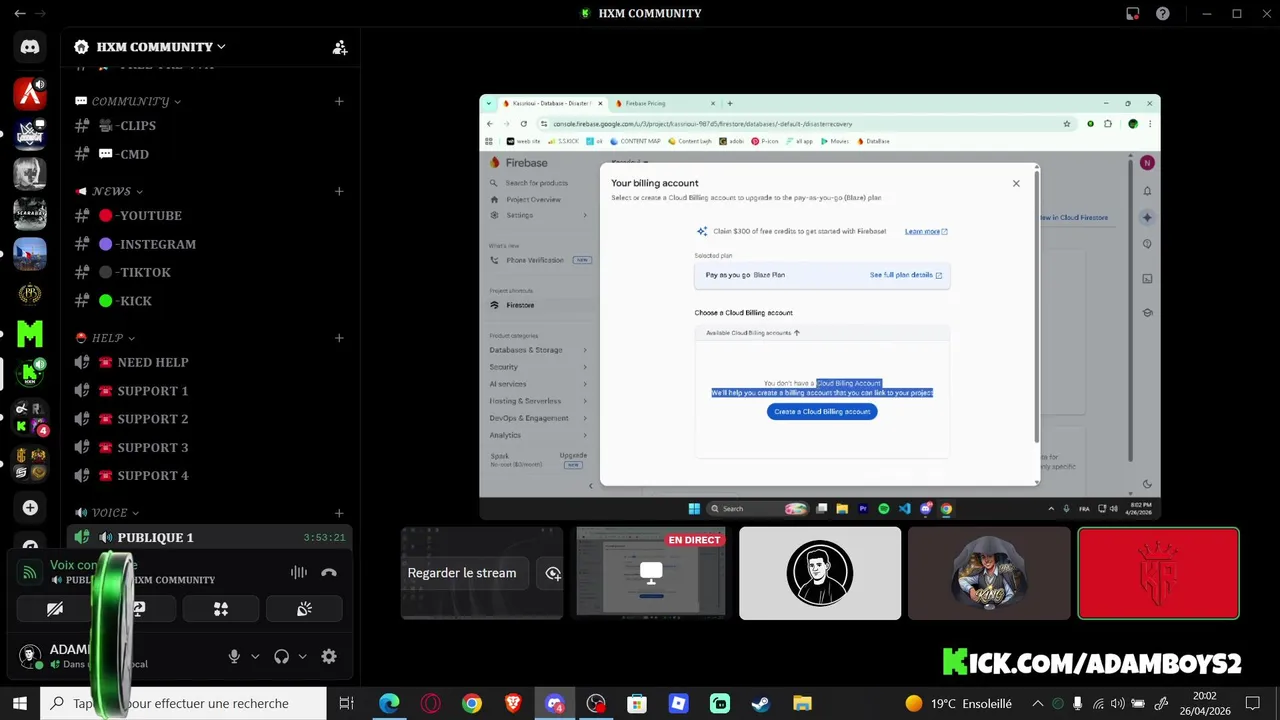Open Activities launcher button
The height and width of the screenshot is (720, 1280).
click(x=221, y=609)
